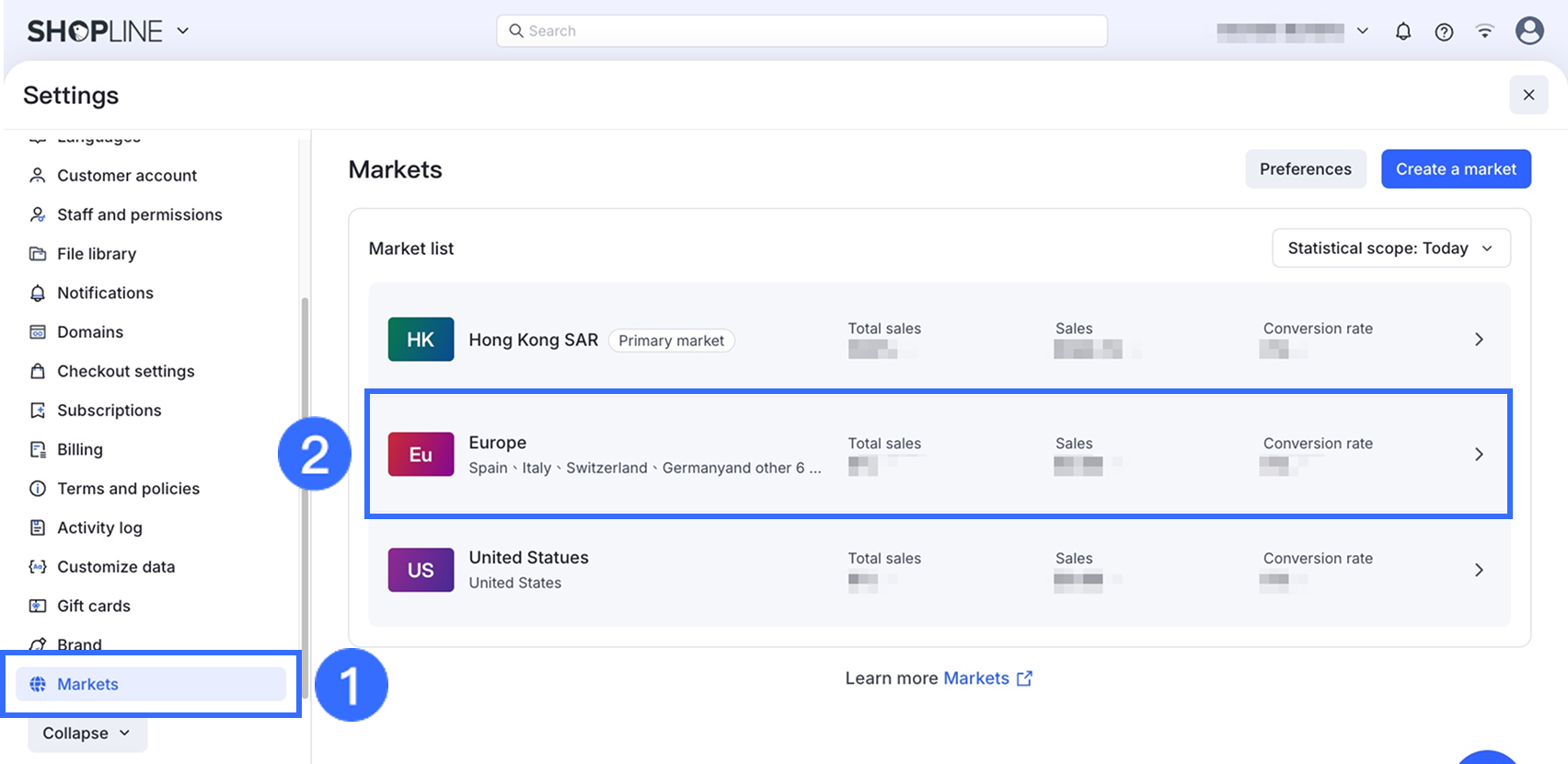
Task: Click the Create a market button
Action: click(1455, 169)
